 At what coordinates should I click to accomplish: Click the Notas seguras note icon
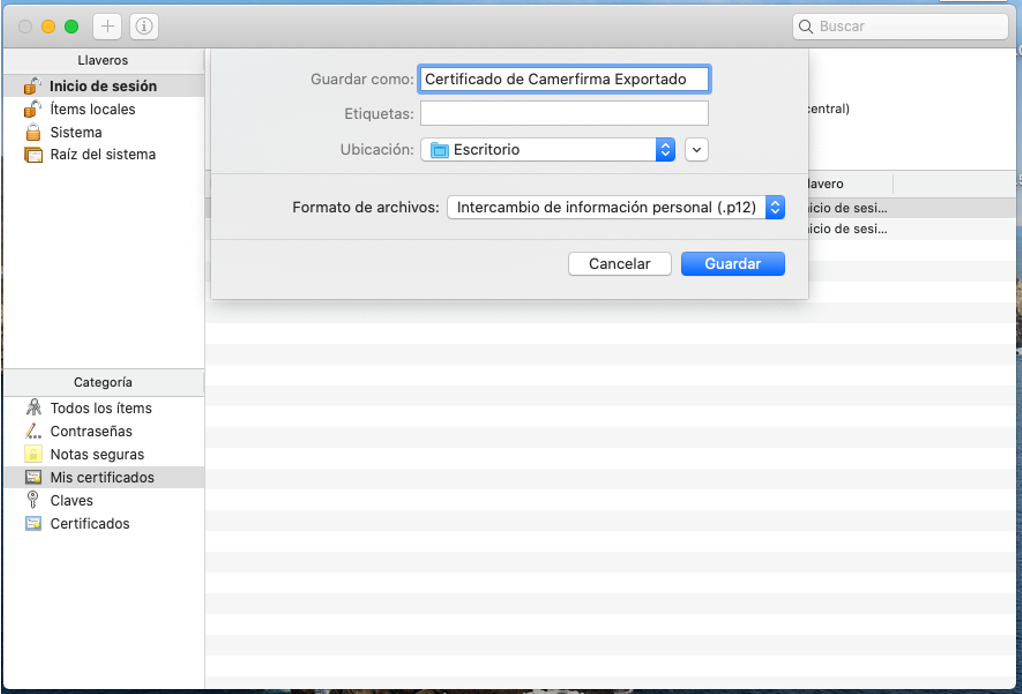point(33,454)
